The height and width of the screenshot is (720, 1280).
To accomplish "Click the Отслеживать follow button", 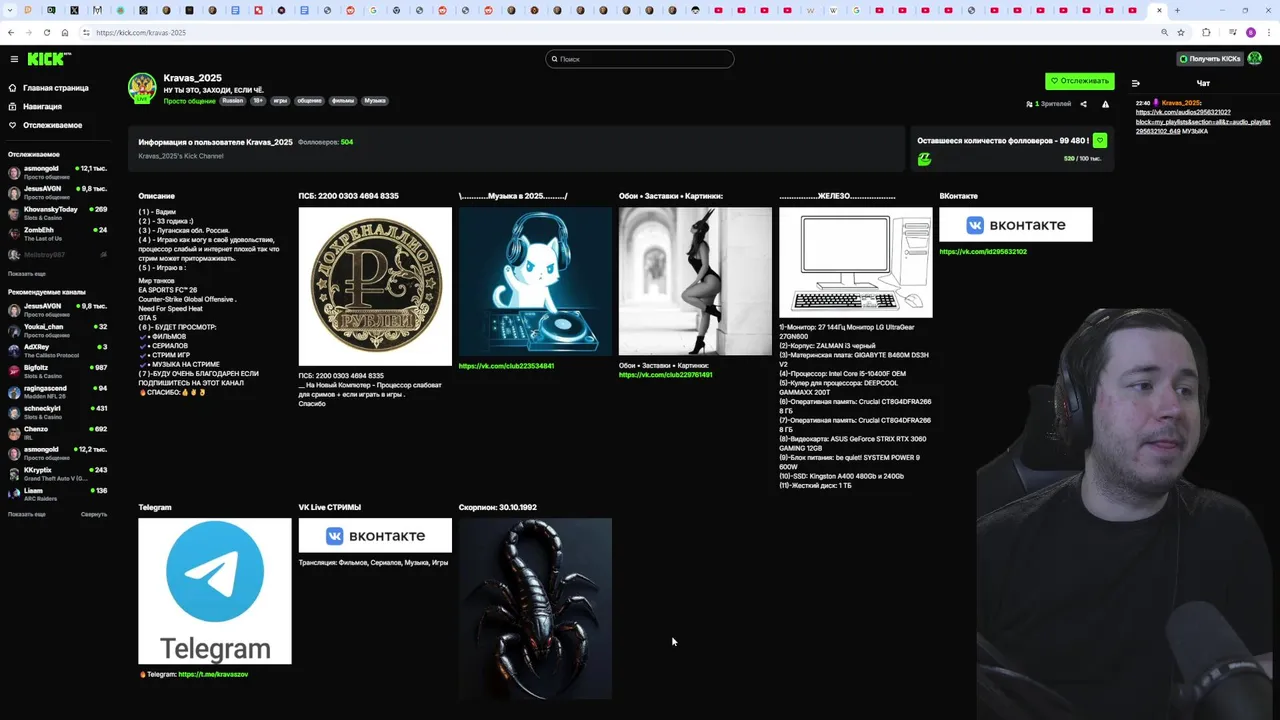I will tap(1079, 81).
